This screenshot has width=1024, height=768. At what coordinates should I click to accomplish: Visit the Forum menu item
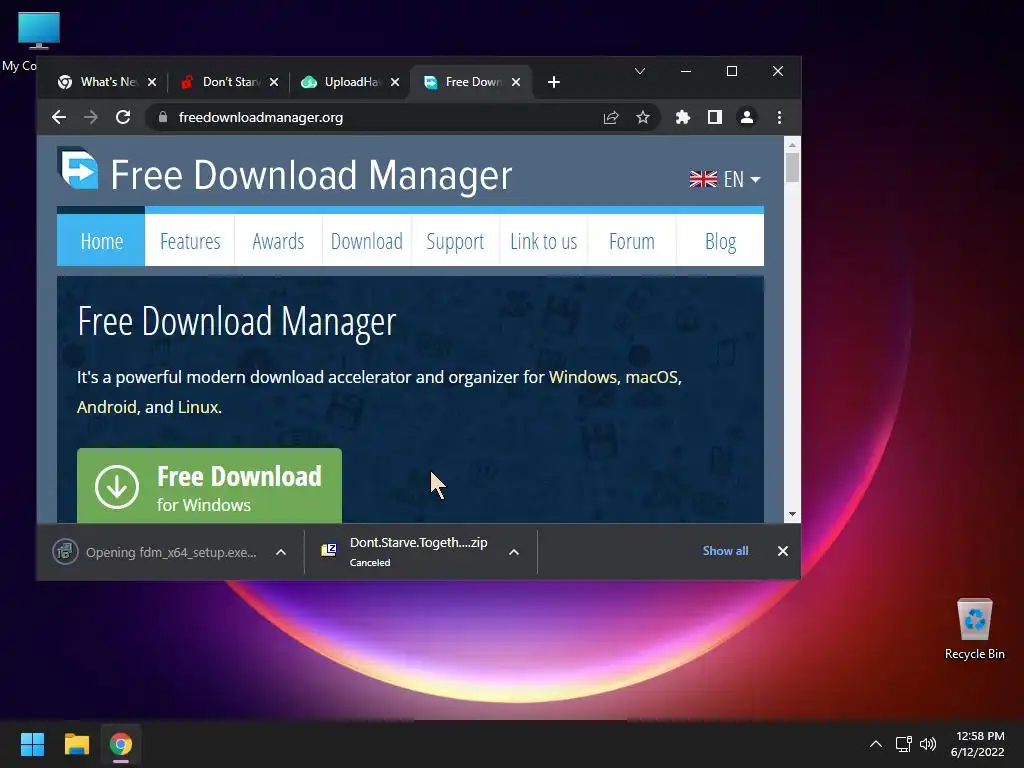click(x=632, y=241)
